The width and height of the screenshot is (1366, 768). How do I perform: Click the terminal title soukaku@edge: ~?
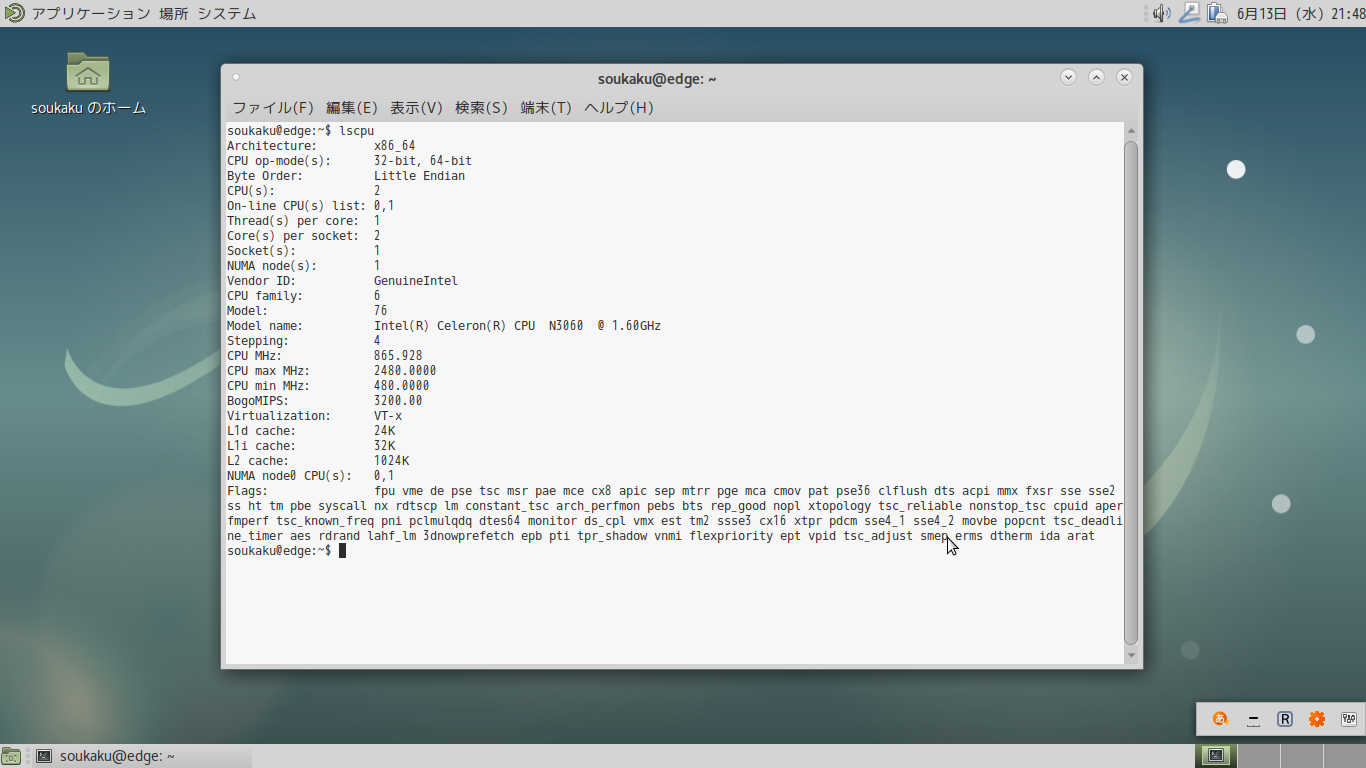pos(657,79)
